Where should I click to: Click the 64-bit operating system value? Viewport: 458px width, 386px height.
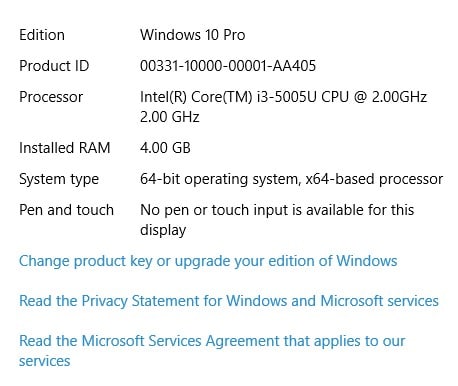point(291,179)
